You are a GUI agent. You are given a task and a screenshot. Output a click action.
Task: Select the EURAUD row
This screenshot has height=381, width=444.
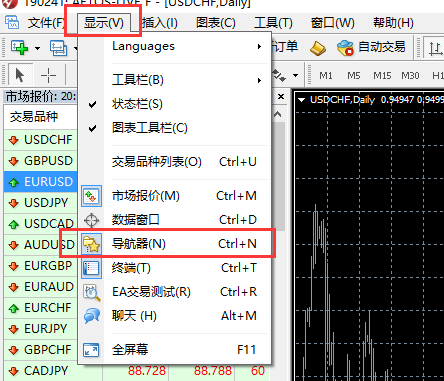point(41,287)
